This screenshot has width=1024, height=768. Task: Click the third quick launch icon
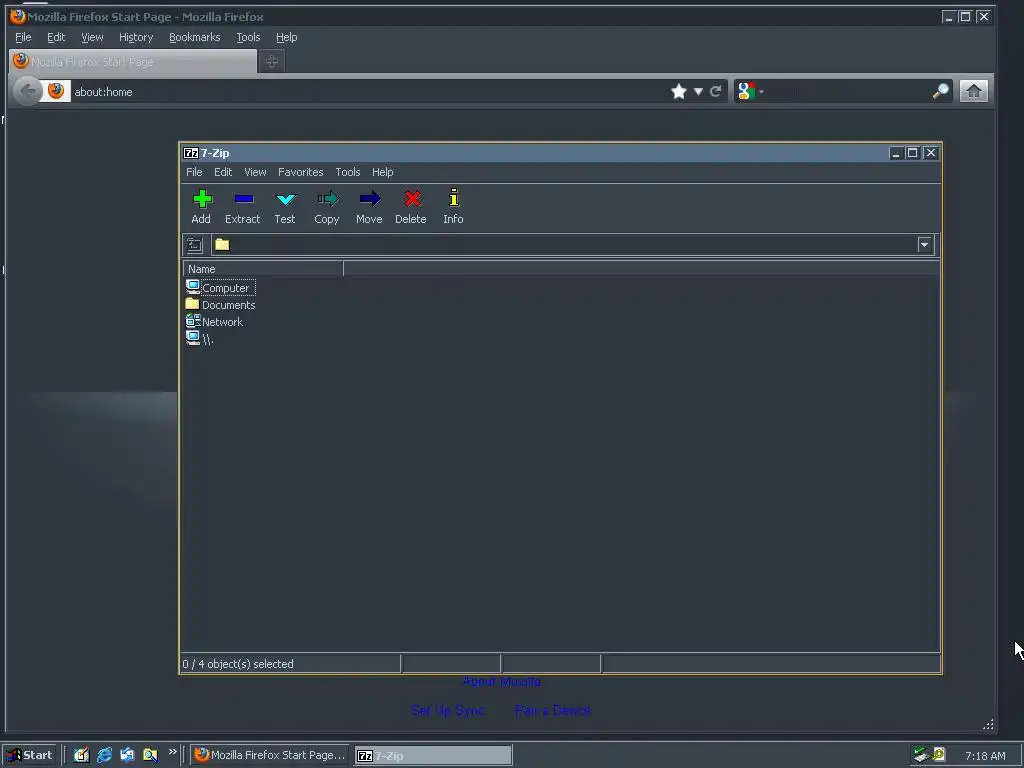click(x=127, y=755)
